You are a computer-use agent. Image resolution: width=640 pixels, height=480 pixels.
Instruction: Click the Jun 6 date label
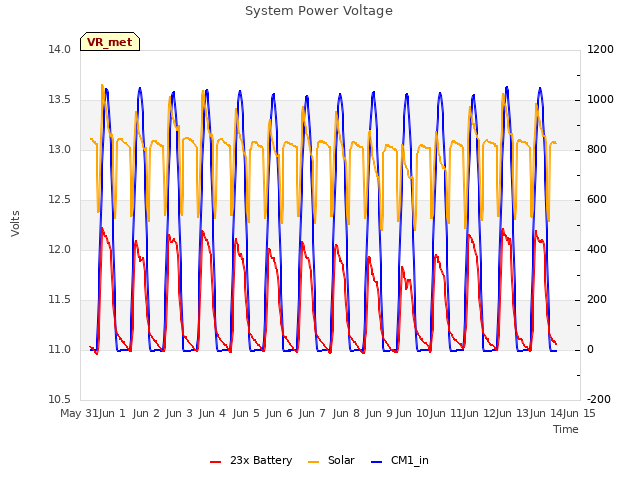(279, 413)
